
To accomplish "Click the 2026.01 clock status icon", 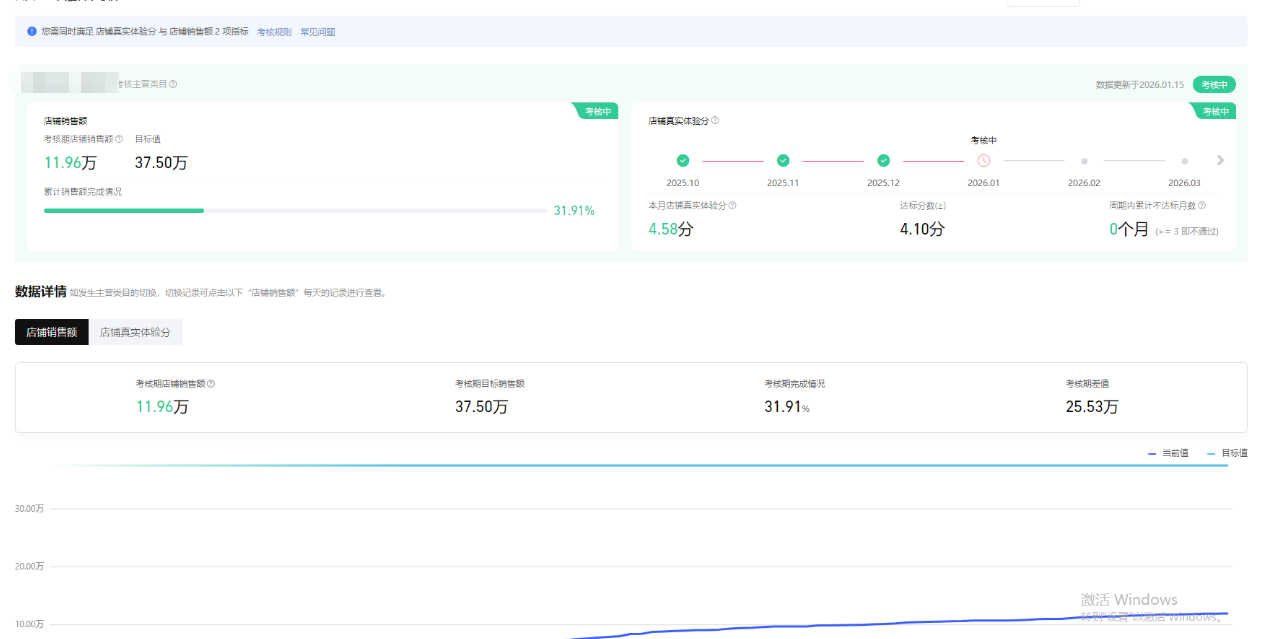I will click(x=983, y=160).
